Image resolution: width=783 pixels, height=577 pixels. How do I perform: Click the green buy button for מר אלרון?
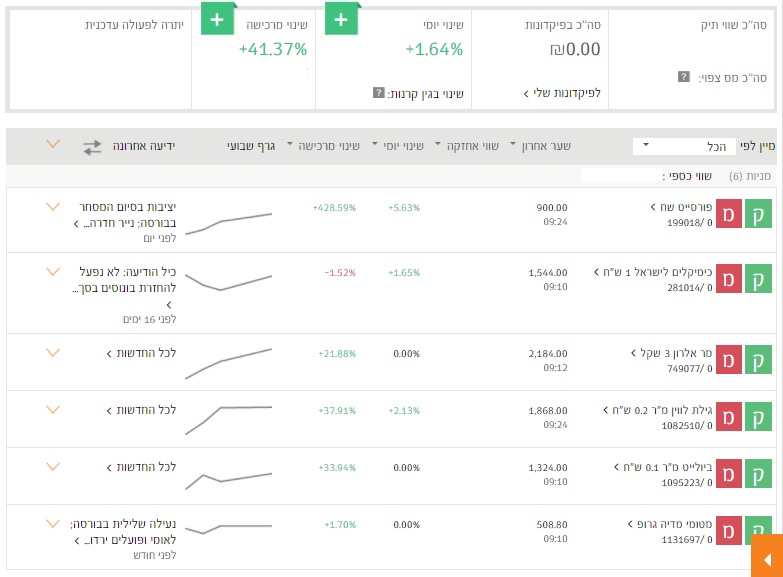click(759, 359)
